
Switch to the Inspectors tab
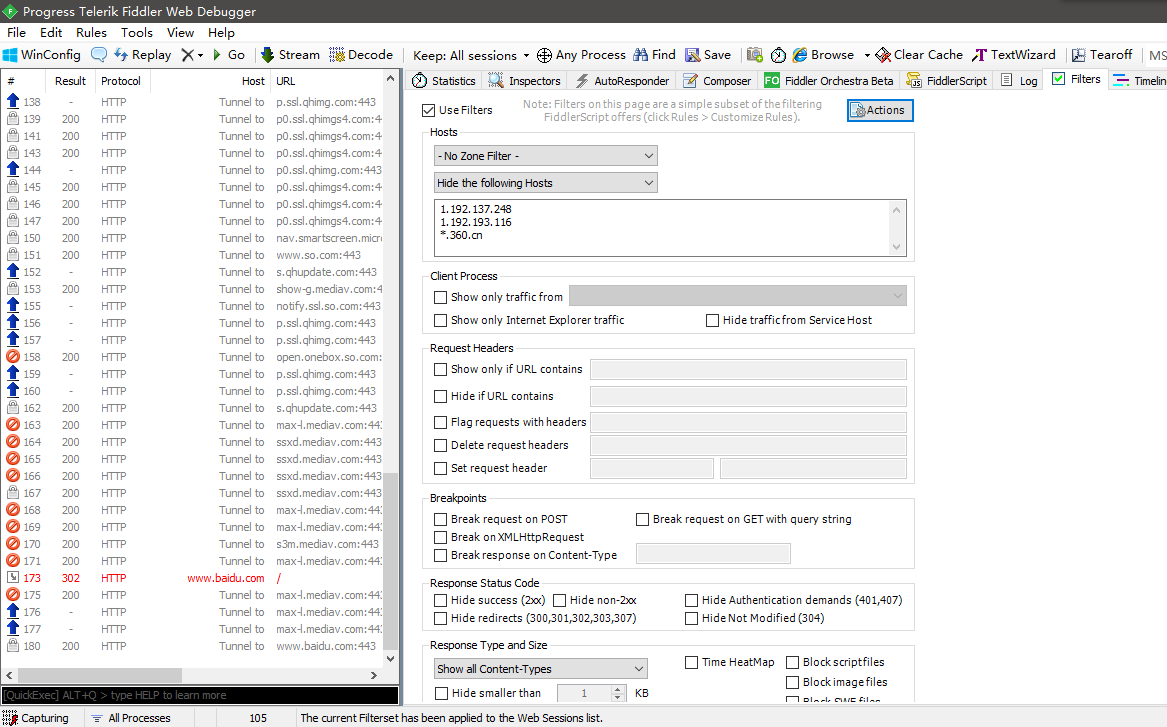(525, 80)
